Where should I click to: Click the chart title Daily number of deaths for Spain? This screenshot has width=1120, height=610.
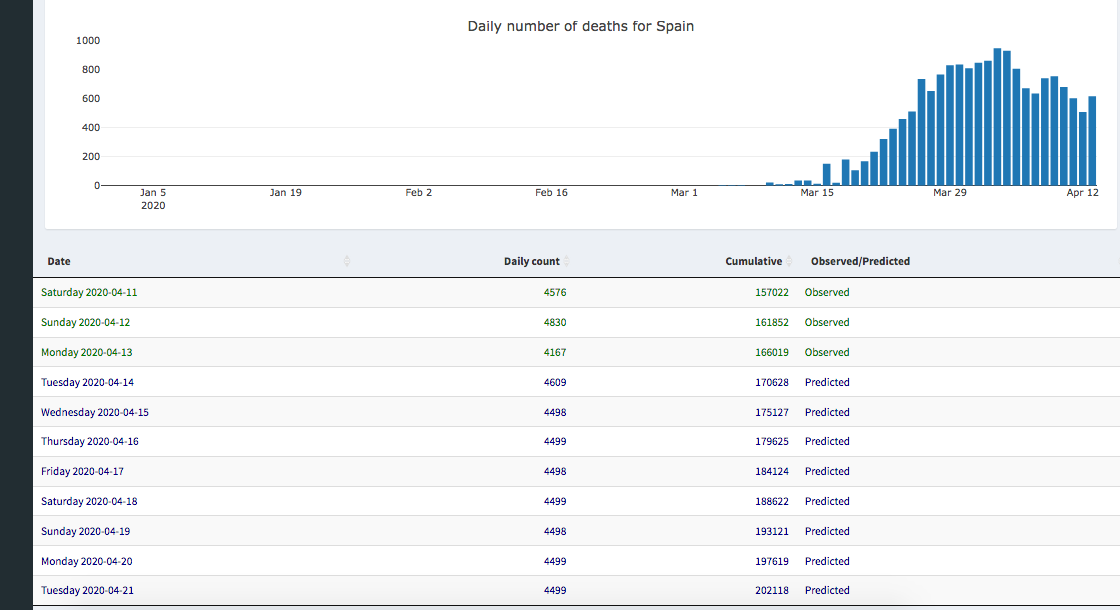580,26
